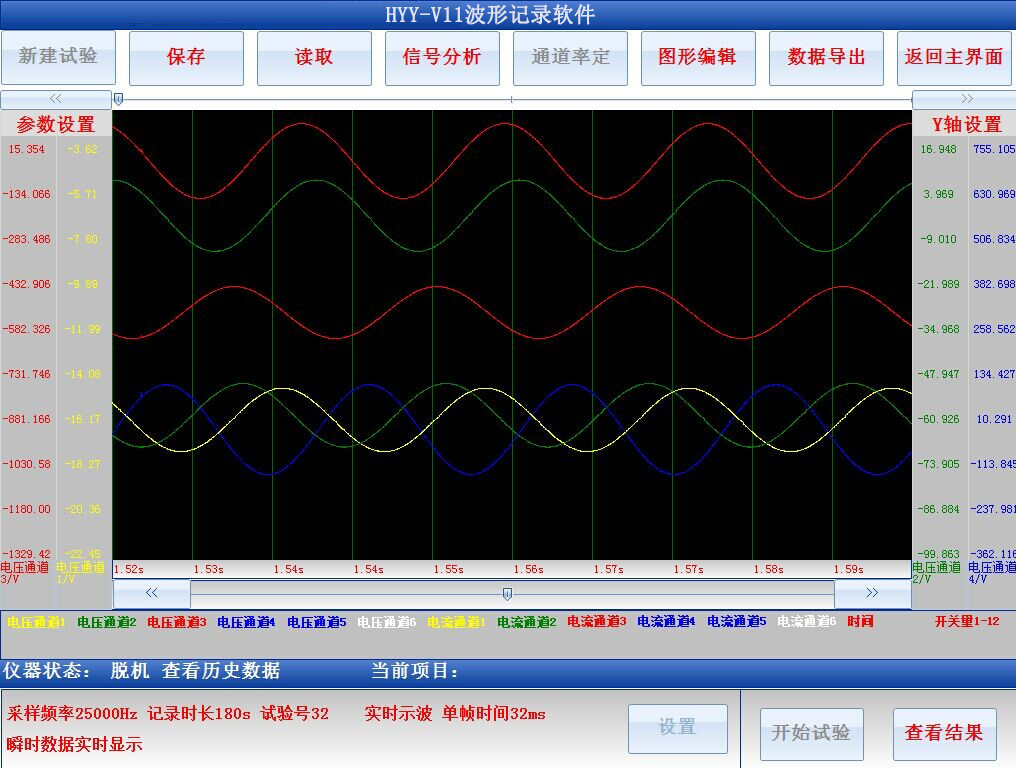Viewport: 1016px width, 768px height.
Task: Click the top slider handle above waveform
Action: click(x=119, y=99)
